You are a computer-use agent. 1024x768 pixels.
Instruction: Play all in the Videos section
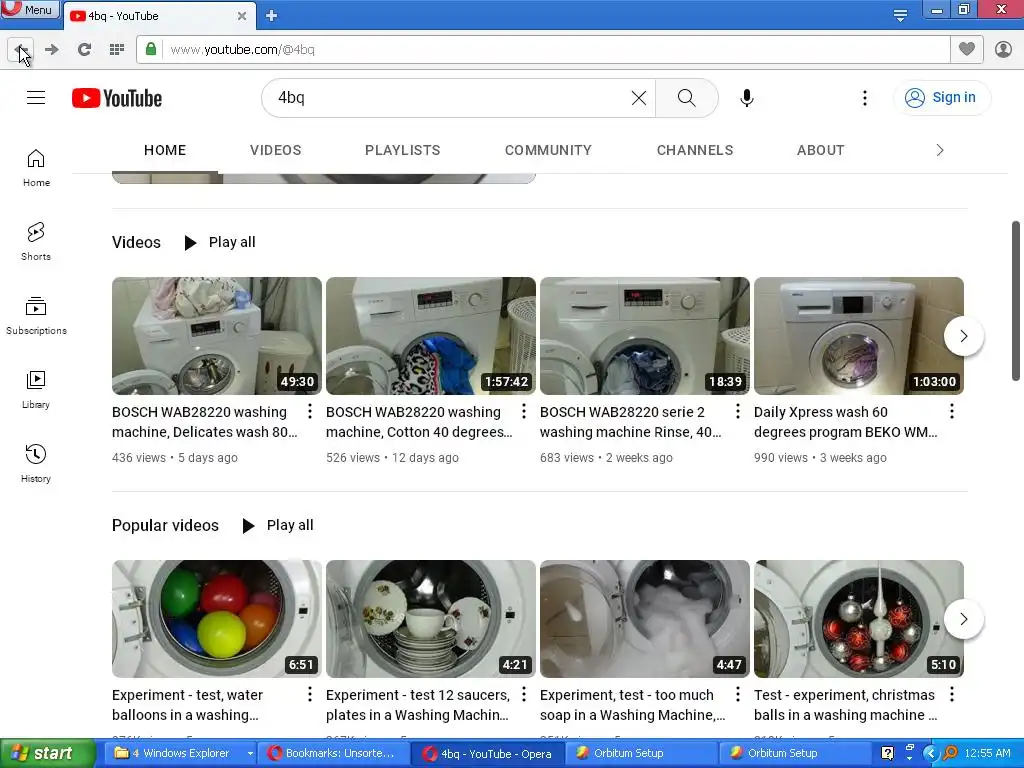click(x=220, y=242)
